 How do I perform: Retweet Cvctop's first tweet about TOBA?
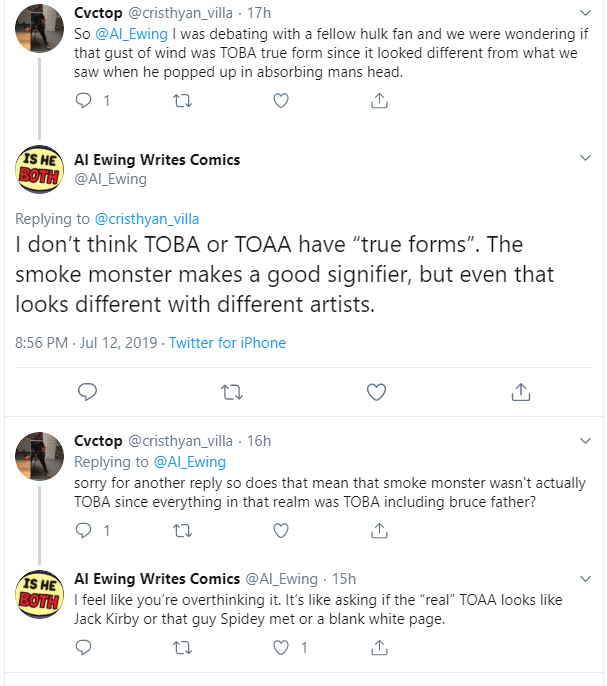[182, 100]
